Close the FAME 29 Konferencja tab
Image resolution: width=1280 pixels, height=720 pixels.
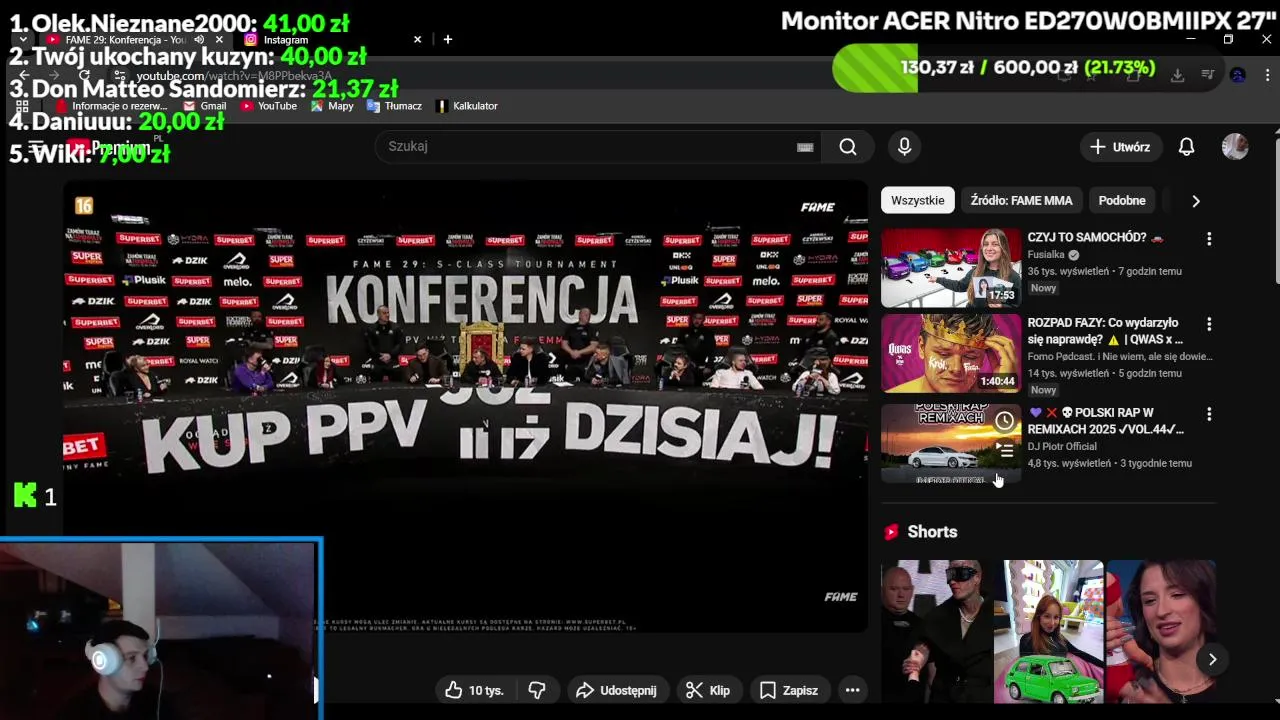pos(219,40)
